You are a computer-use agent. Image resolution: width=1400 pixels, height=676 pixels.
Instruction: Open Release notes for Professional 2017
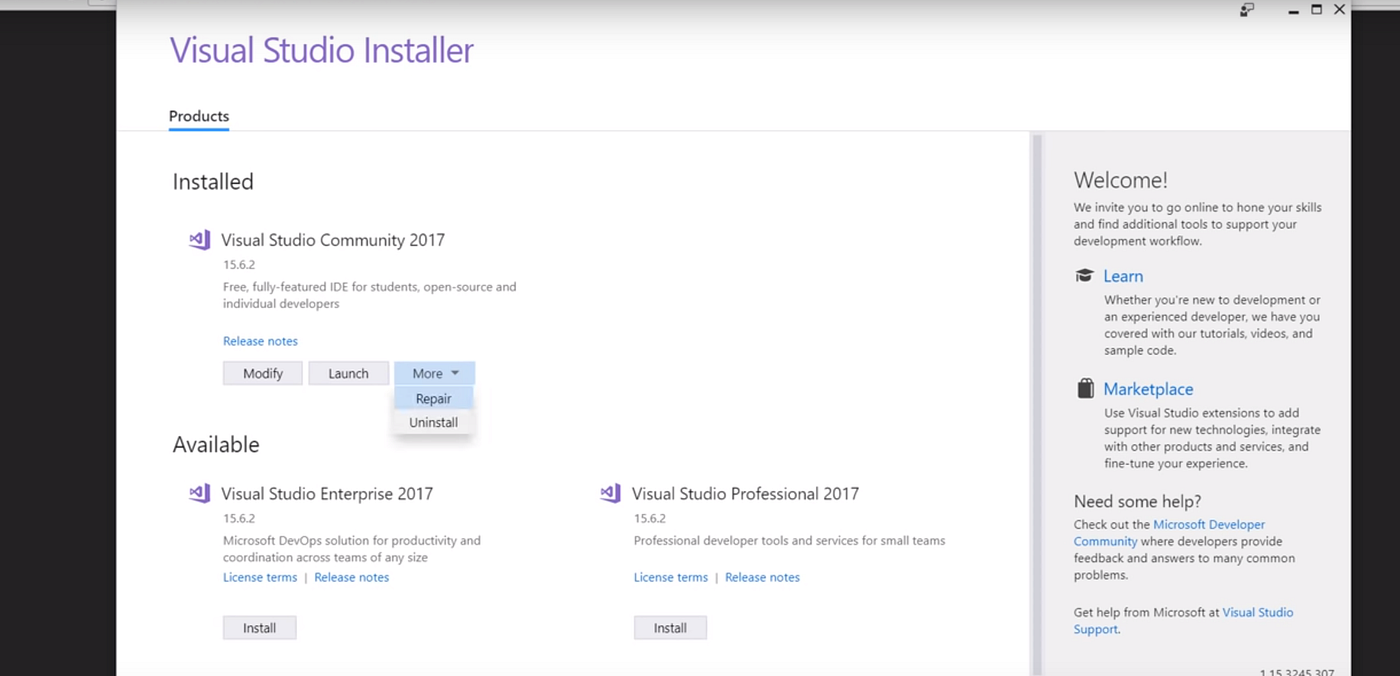(762, 577)
